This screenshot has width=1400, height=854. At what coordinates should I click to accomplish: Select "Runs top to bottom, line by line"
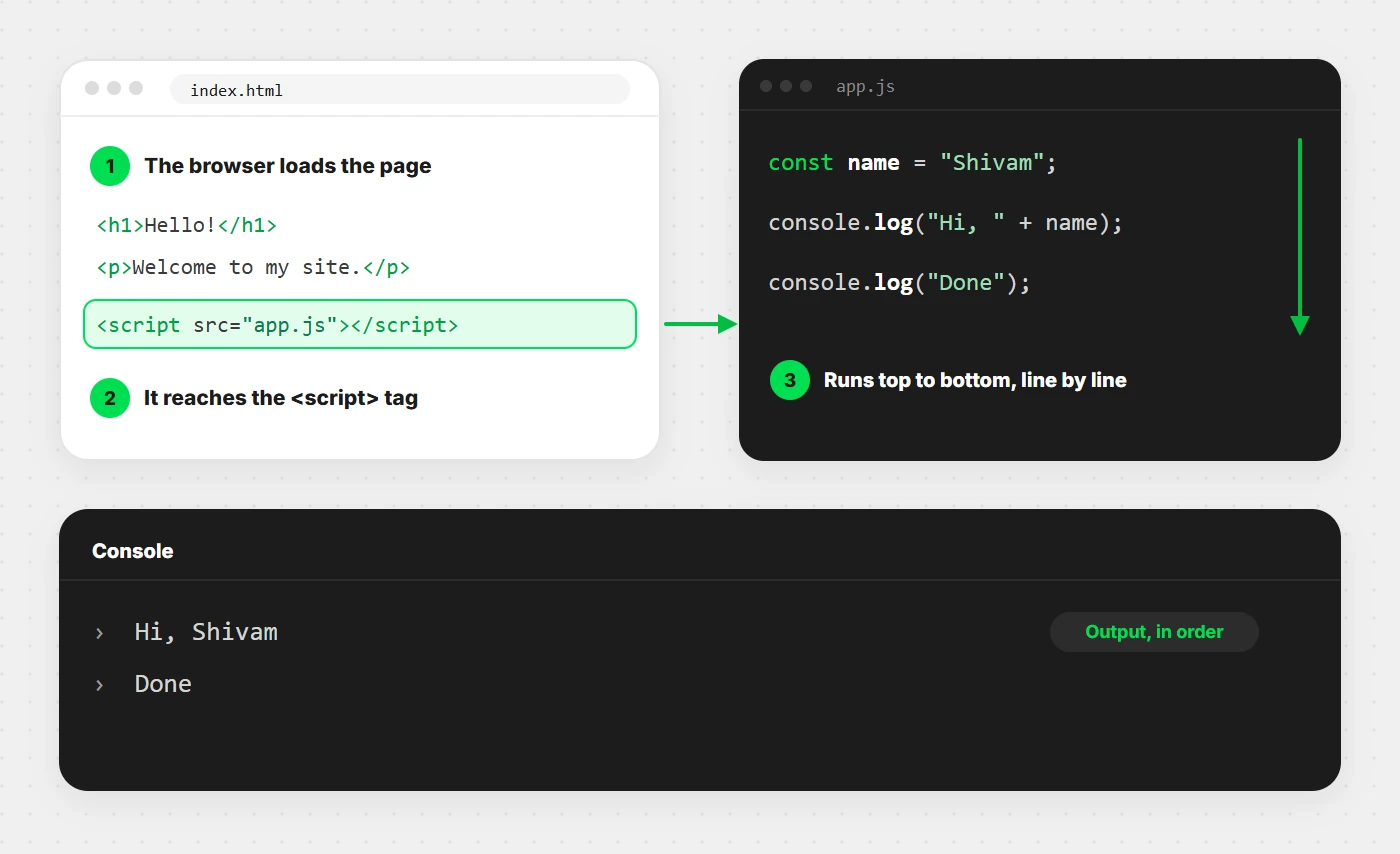click(x=975, y=380)
